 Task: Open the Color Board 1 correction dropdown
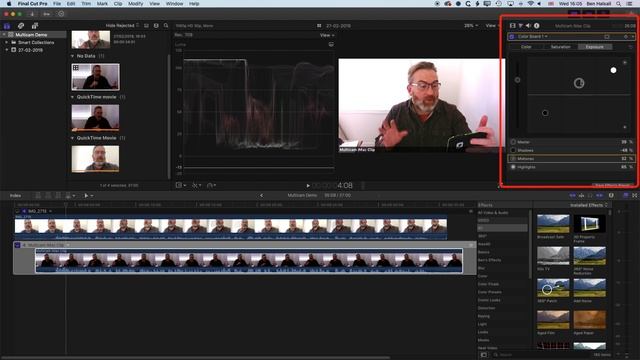click(x=533, y=36)
